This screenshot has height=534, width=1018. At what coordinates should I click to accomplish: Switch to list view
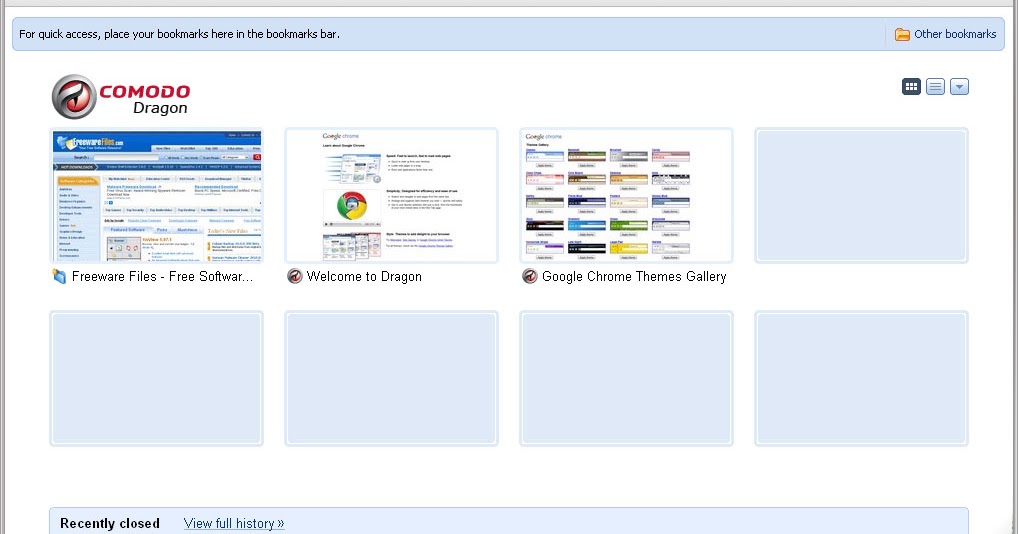pos(935,86)
